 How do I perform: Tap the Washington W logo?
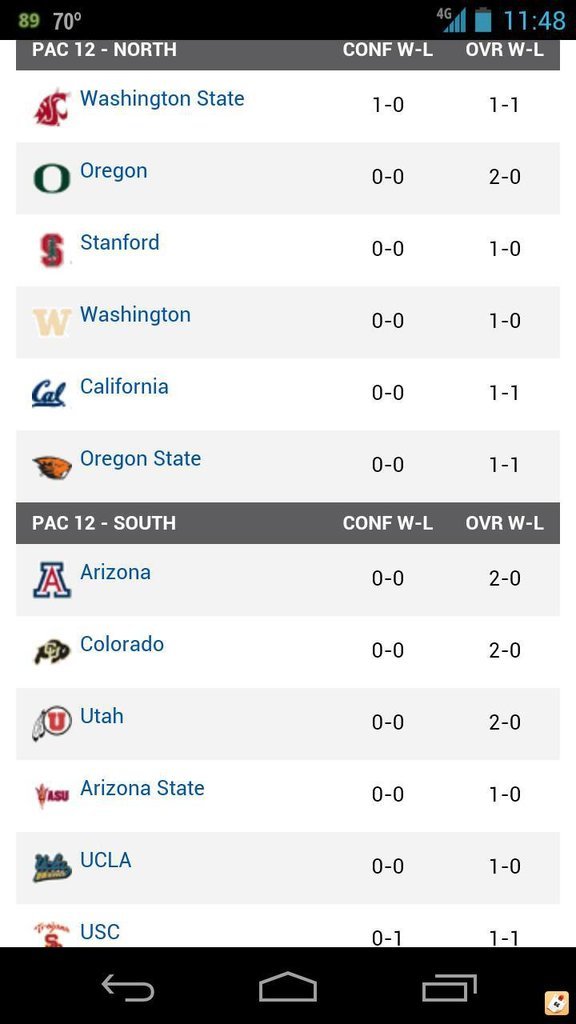[52, 323]
